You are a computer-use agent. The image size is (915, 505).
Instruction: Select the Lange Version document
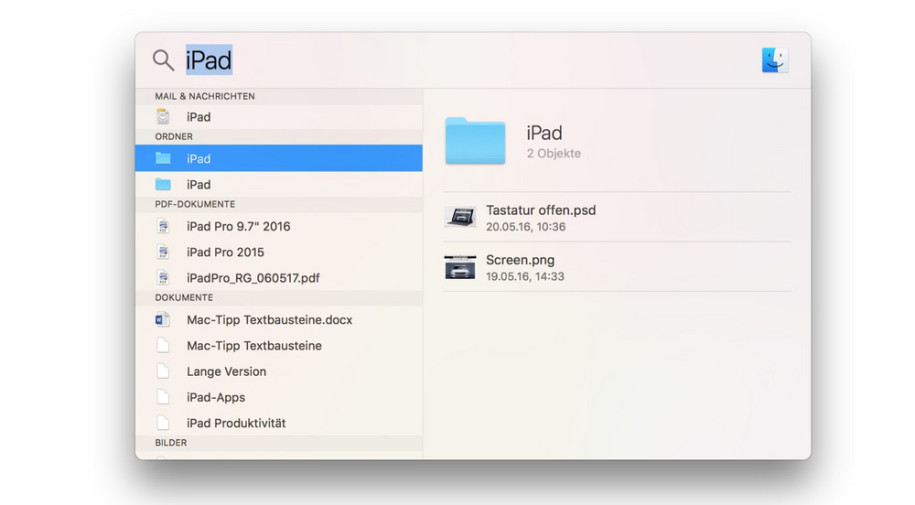(279, 371)
